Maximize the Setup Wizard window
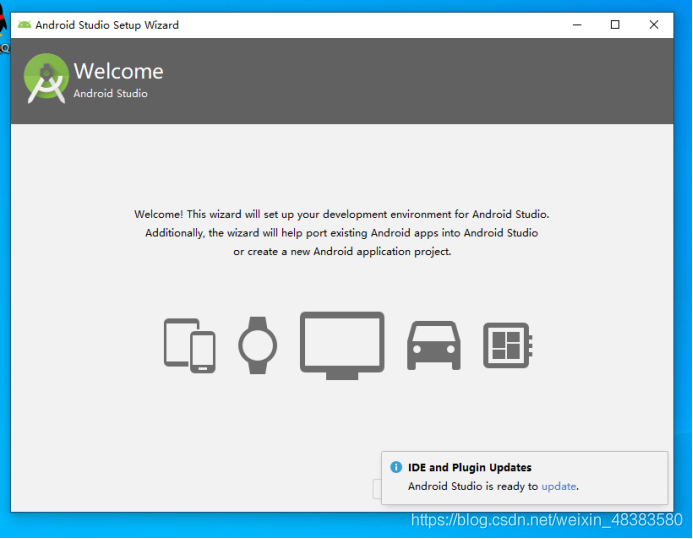 tap(615, 25)
